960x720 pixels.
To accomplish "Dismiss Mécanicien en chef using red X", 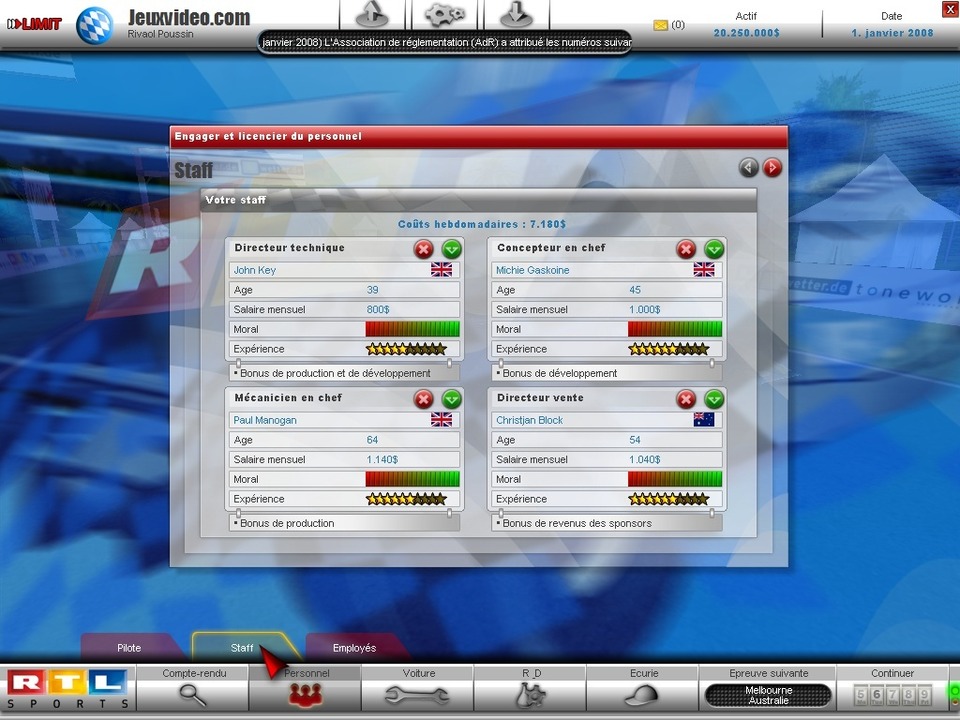I will (424, 399).
